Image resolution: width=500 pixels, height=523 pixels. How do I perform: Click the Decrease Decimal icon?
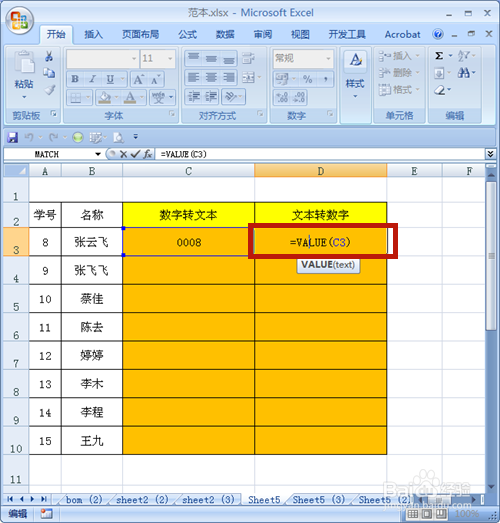click(x=299, y=97)
